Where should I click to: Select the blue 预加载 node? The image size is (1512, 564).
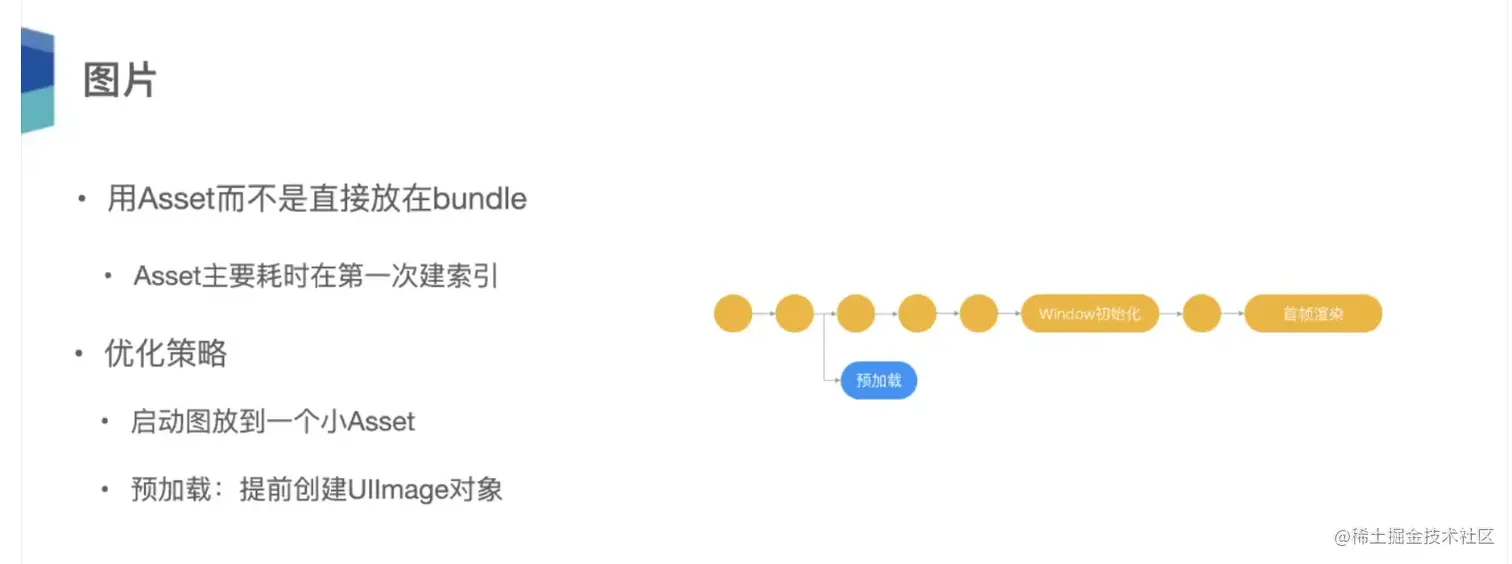tap(879, 381)
